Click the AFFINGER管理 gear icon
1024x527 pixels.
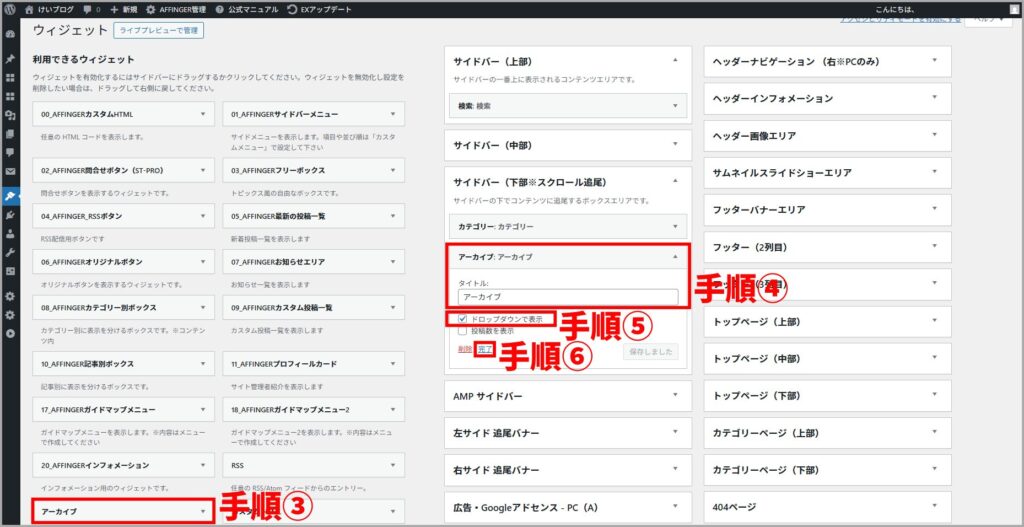tap(150, 9)
